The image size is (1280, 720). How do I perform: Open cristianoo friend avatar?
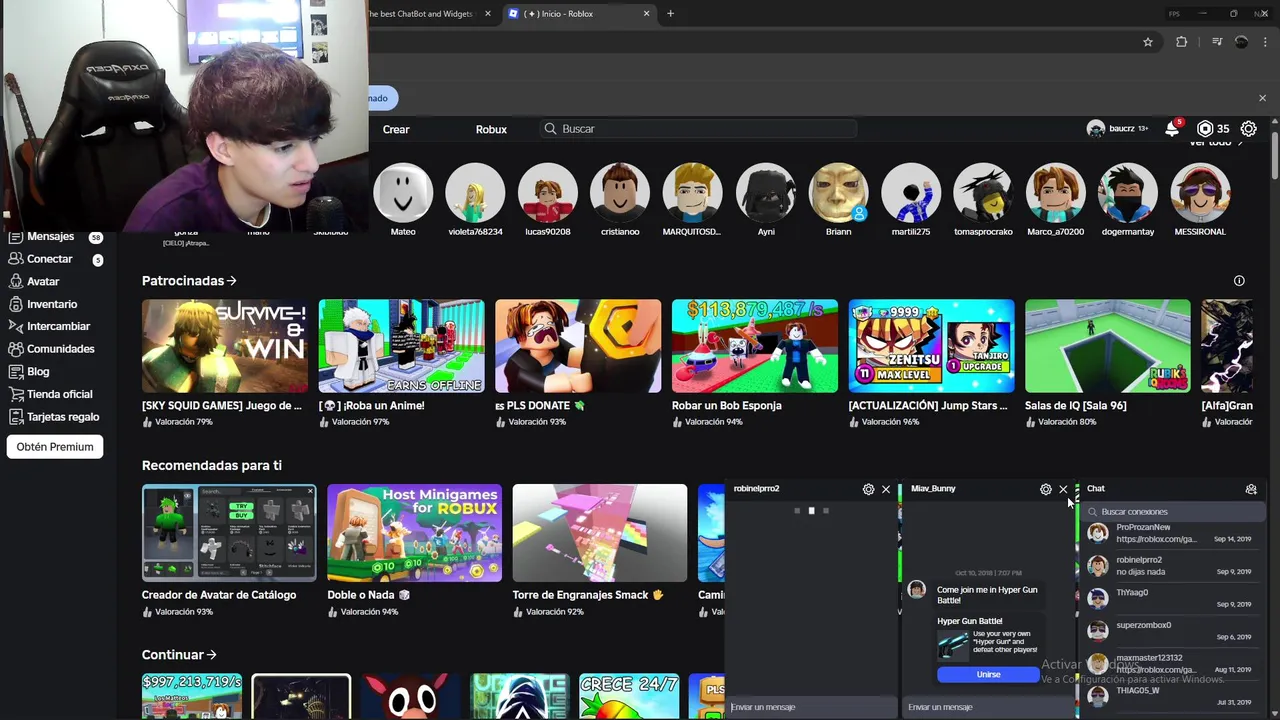point(620,192)
